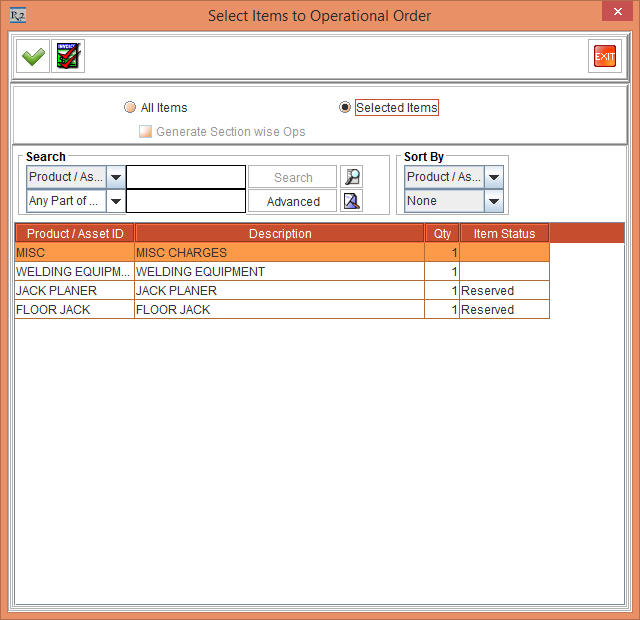The width and height of the screenshot is (640, 620).
Task: Click the magnifier search icon
Action: click(x=351, y=177)
